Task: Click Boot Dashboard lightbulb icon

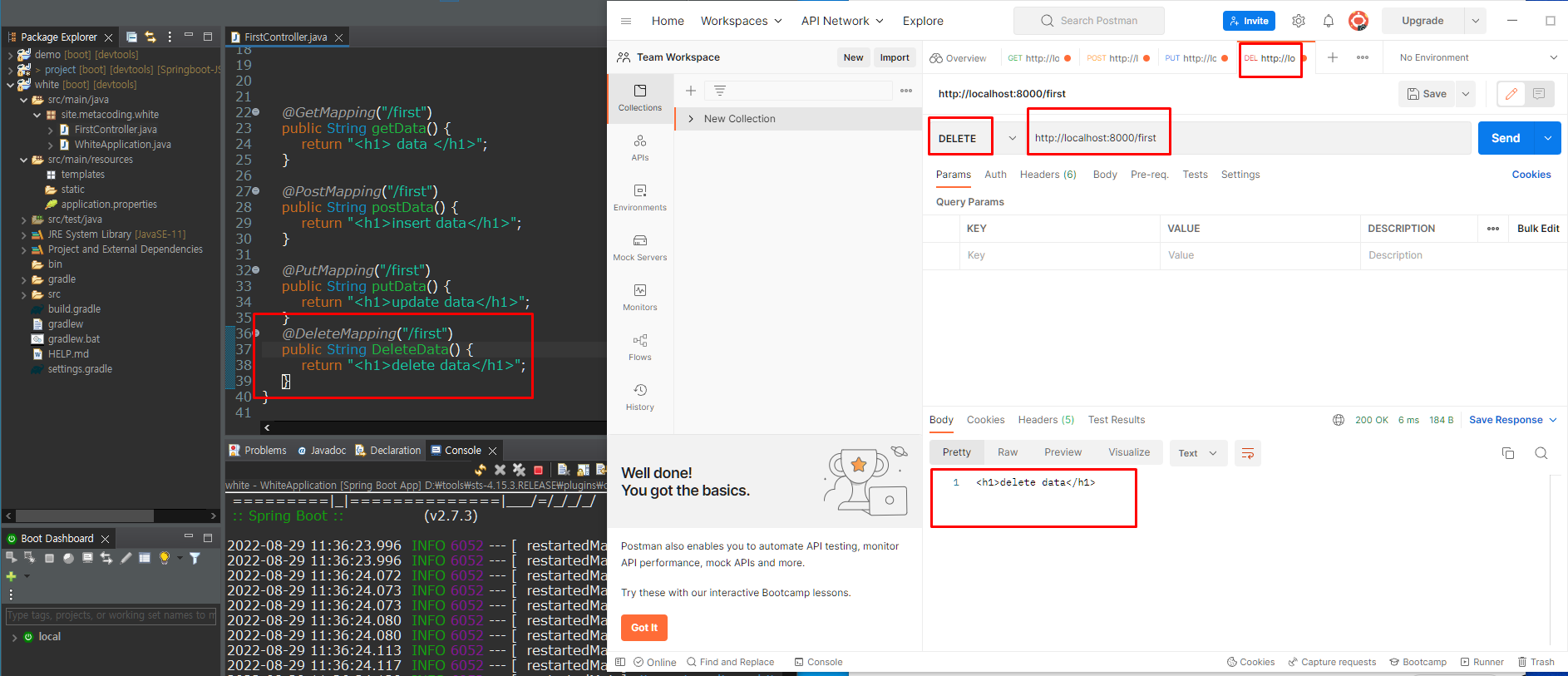Action: coord(164,558)
